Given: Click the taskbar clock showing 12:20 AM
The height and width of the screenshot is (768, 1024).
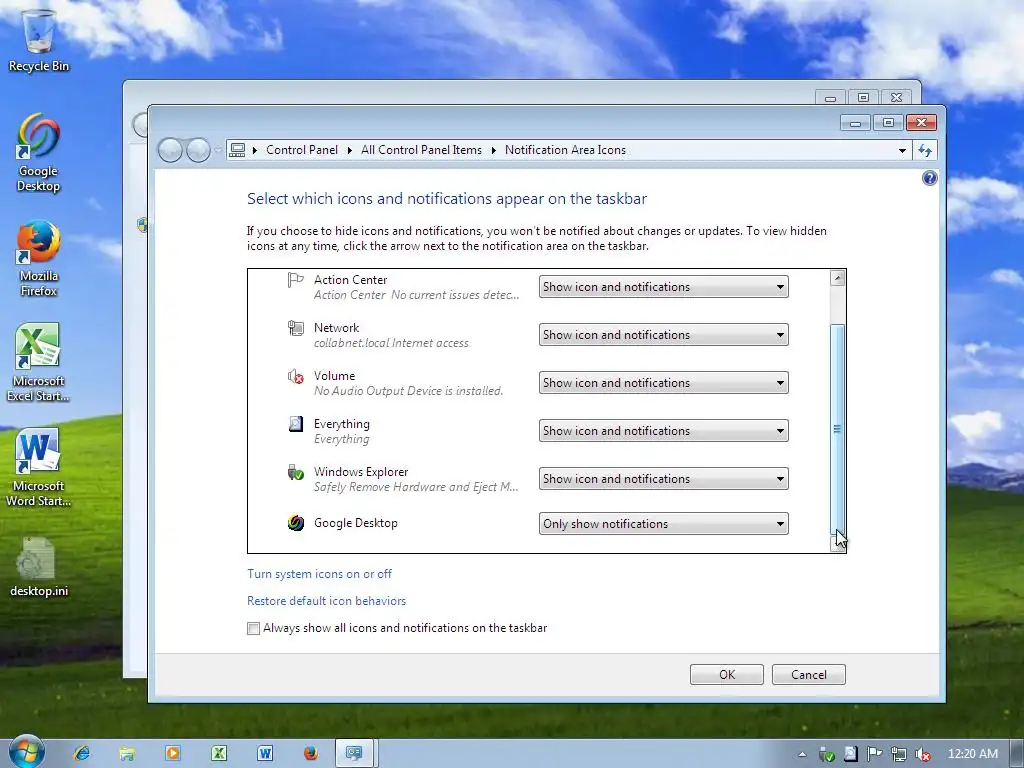Looking at the screenshot, I should pos(972,754).
